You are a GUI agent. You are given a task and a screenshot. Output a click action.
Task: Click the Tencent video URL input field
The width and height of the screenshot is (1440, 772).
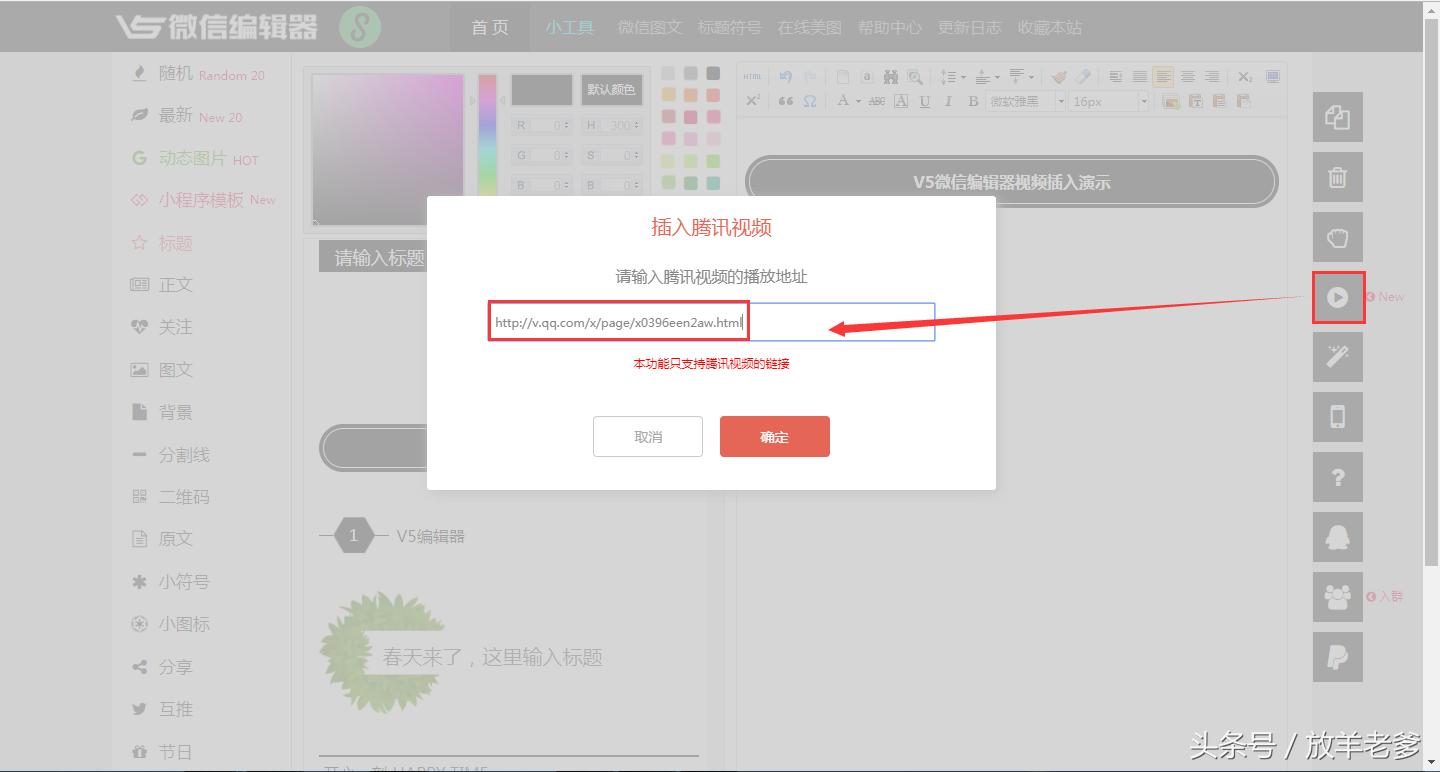712,322
